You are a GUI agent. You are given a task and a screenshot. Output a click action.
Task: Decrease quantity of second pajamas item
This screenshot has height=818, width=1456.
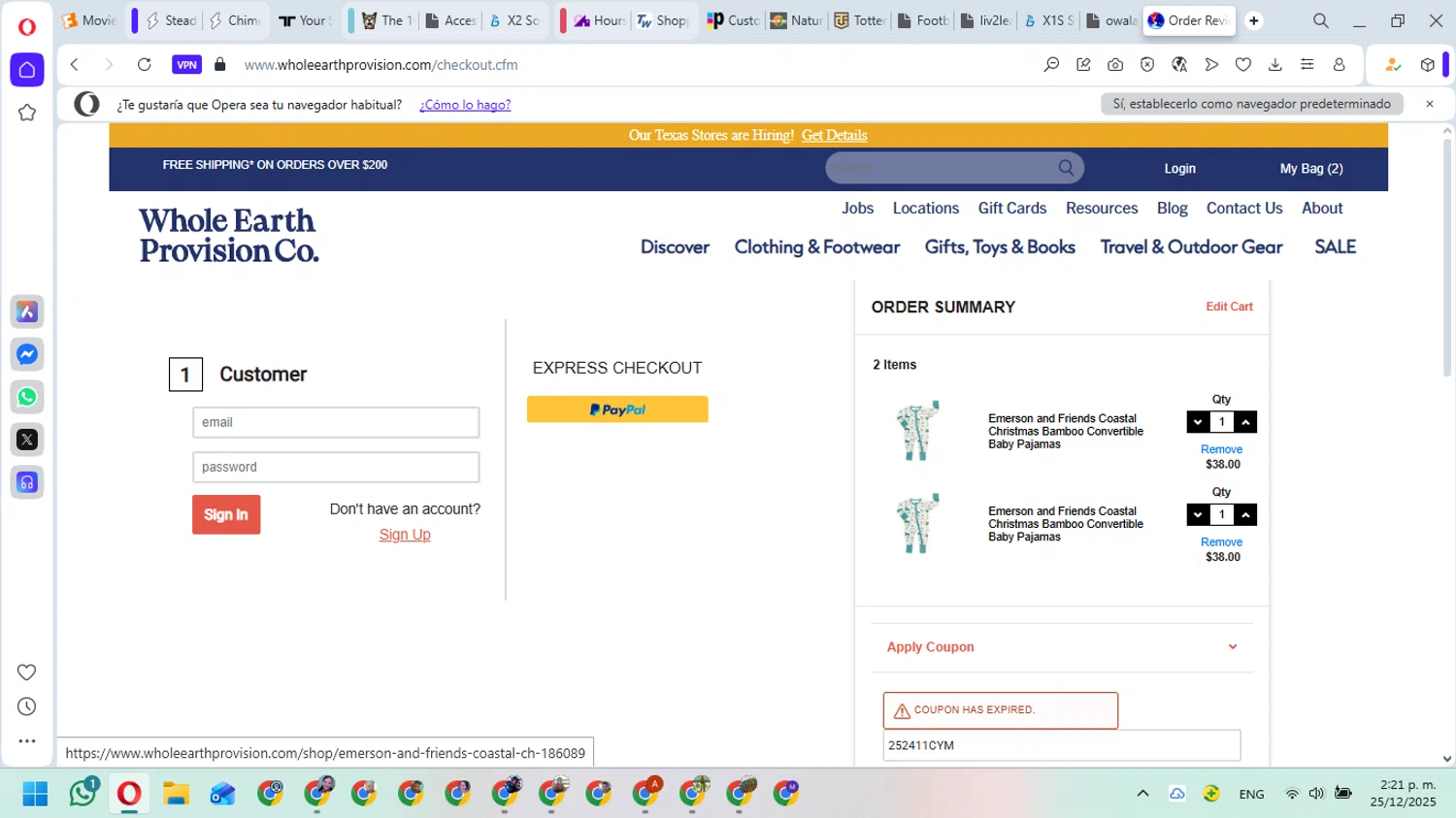point(1198,514)
